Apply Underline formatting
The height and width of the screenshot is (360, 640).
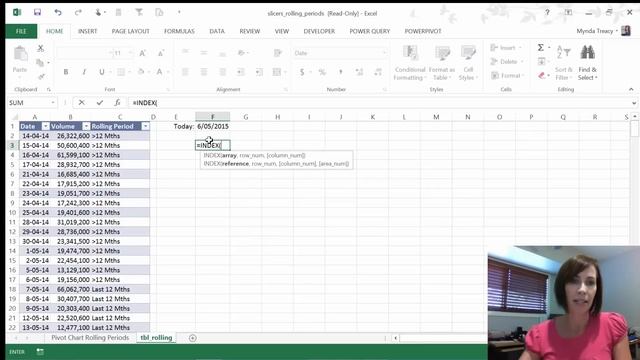101,72
